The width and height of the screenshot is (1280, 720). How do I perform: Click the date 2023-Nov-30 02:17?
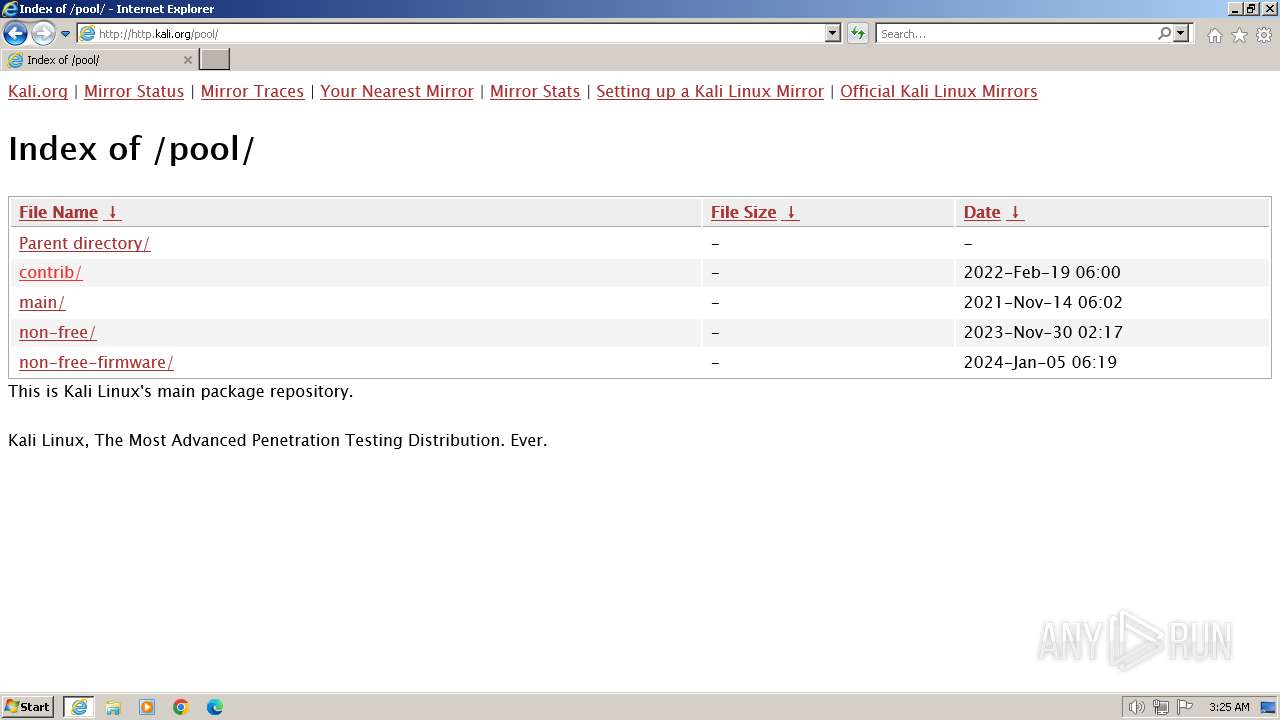coord(1043,332)
